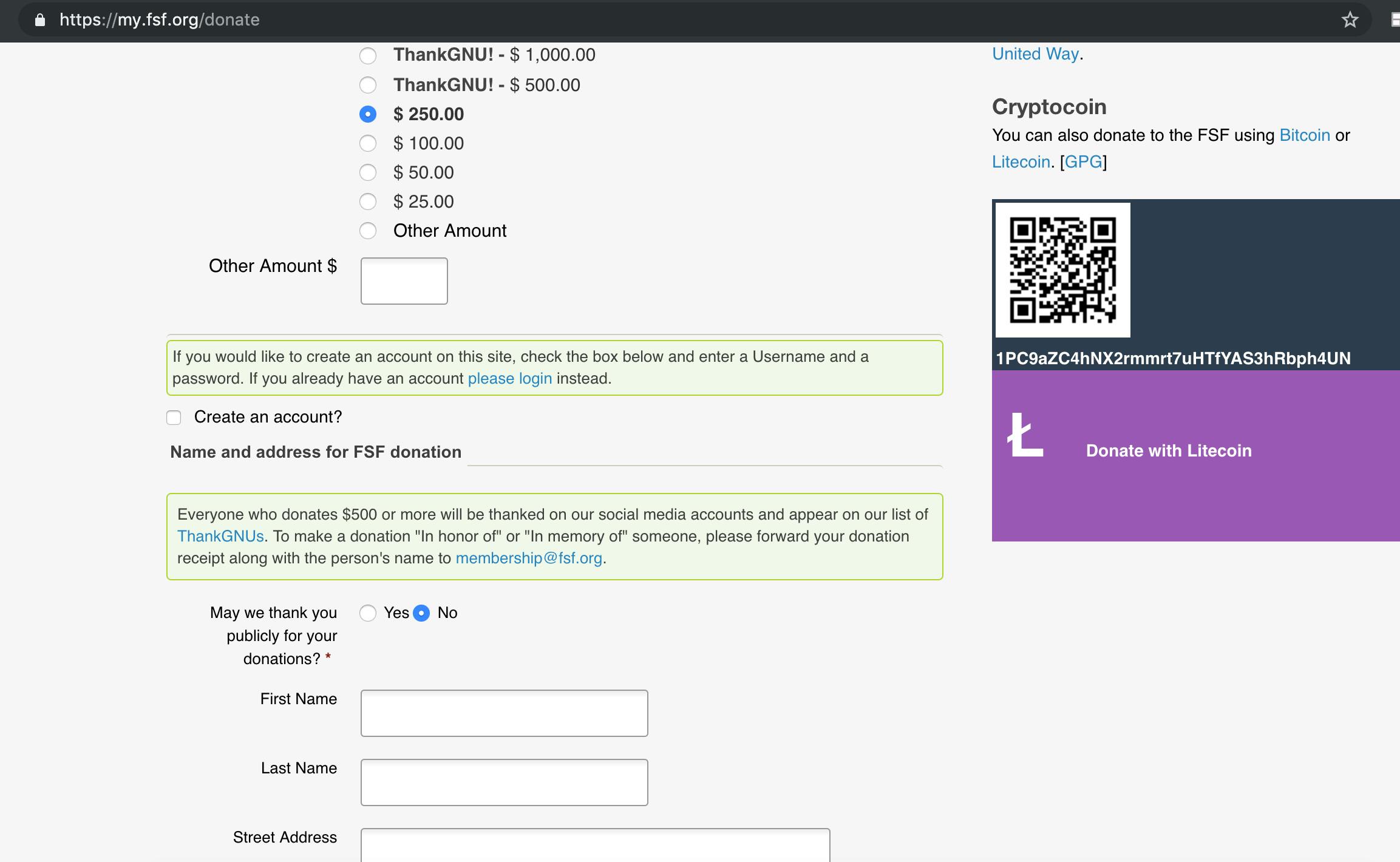Bookmark page with the star icon
The width and height of the screenshot is (1400, 862).
[x=1350, y=20]
